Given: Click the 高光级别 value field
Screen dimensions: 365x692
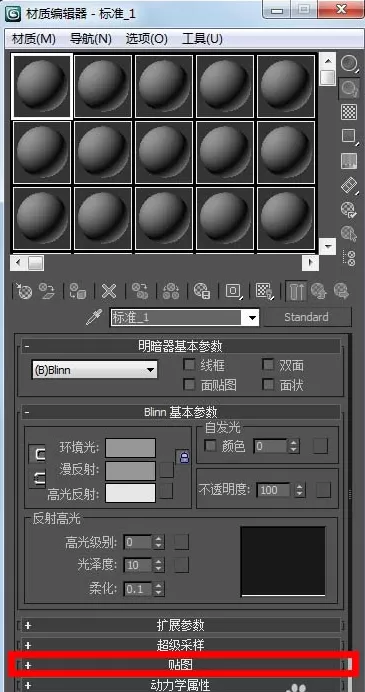Looking at the screenshot, I should [138, 542].
